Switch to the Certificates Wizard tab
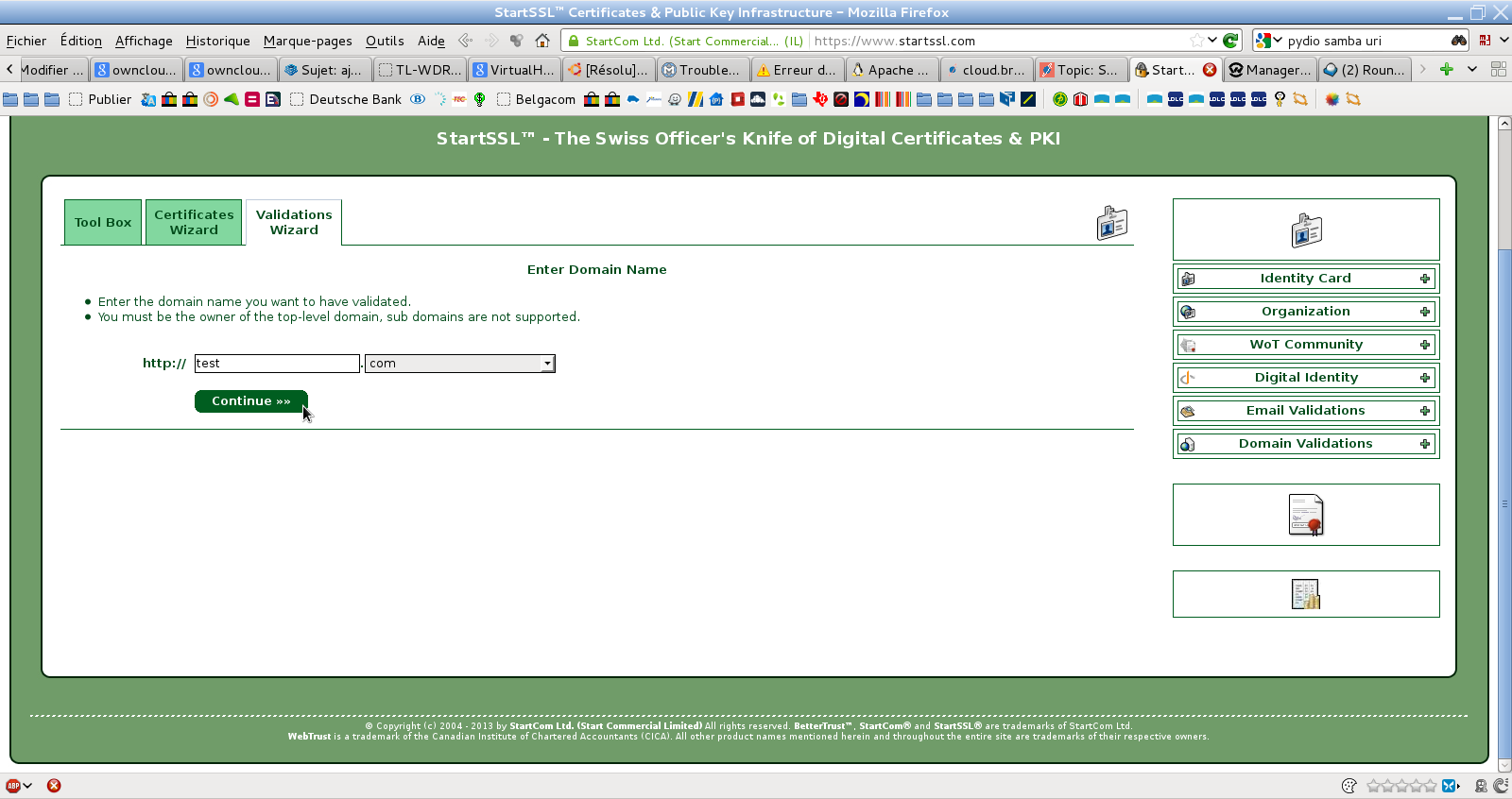Image resolution: width=1512 pixels, height=799 pixels. [194, 223]
